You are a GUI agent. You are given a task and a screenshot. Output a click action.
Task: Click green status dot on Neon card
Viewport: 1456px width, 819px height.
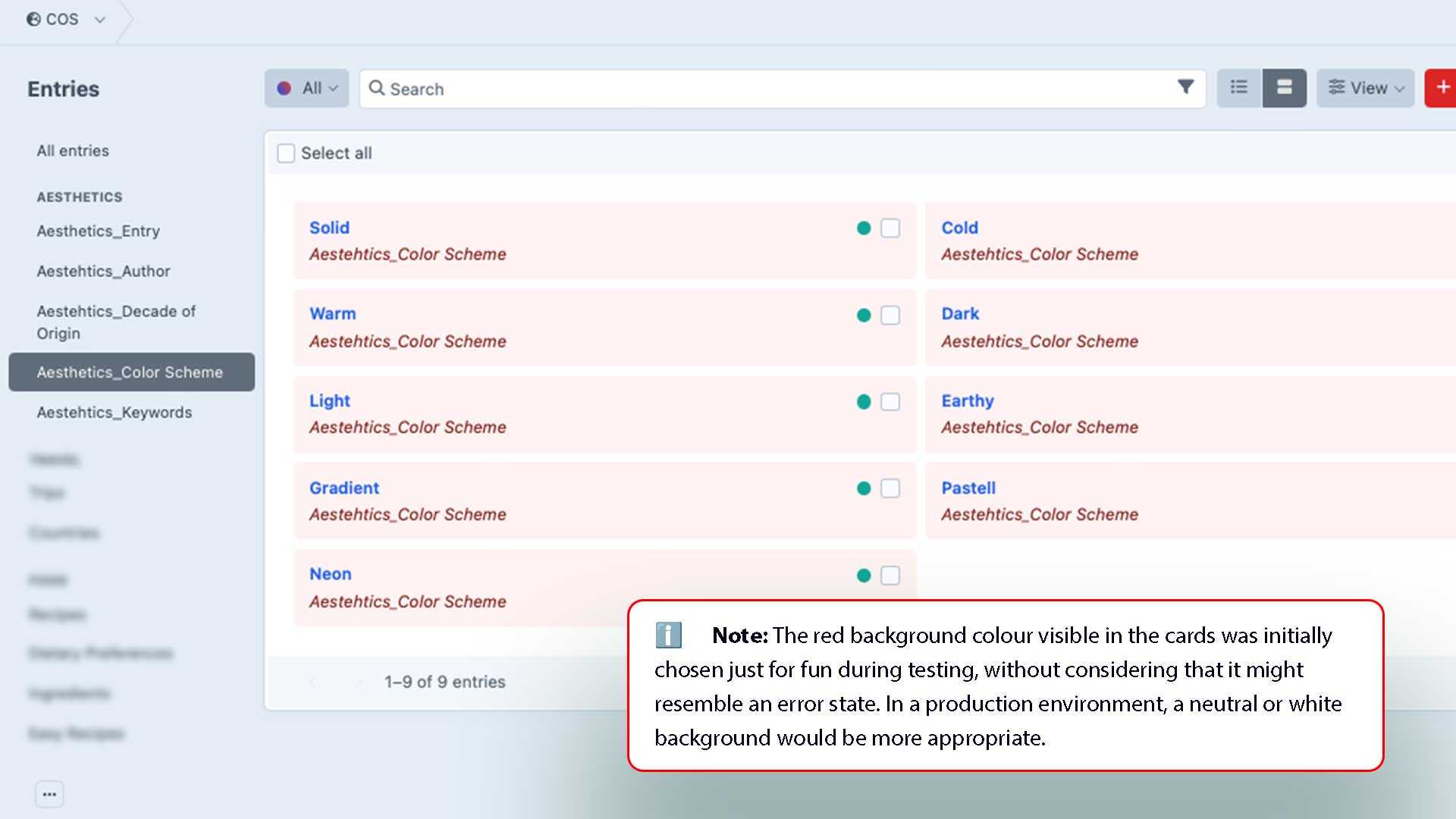tap(864, 576)
